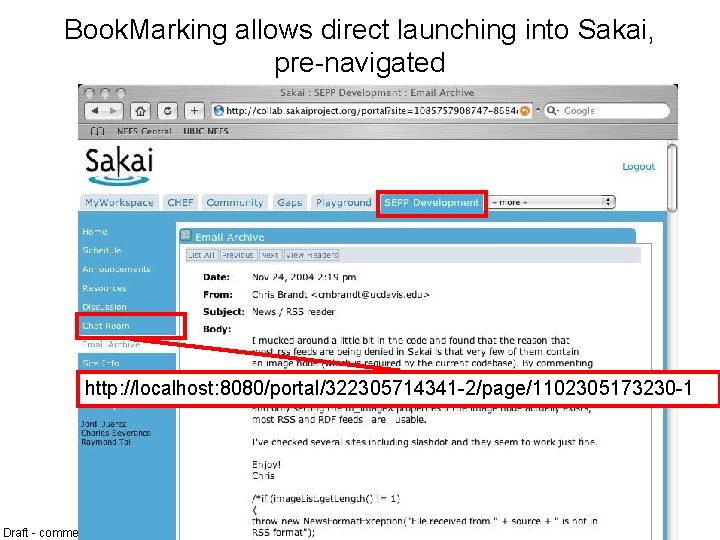
Task: Click user name Jordi Juarez
Action: click(x=103, y=424)
